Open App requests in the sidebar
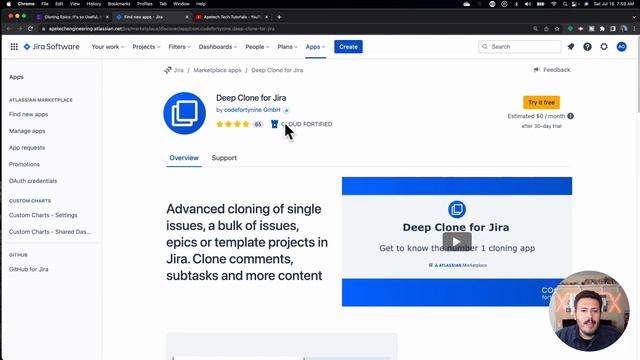Image resolution: width=640 pixels, height=360 pixels. point(27,148)
